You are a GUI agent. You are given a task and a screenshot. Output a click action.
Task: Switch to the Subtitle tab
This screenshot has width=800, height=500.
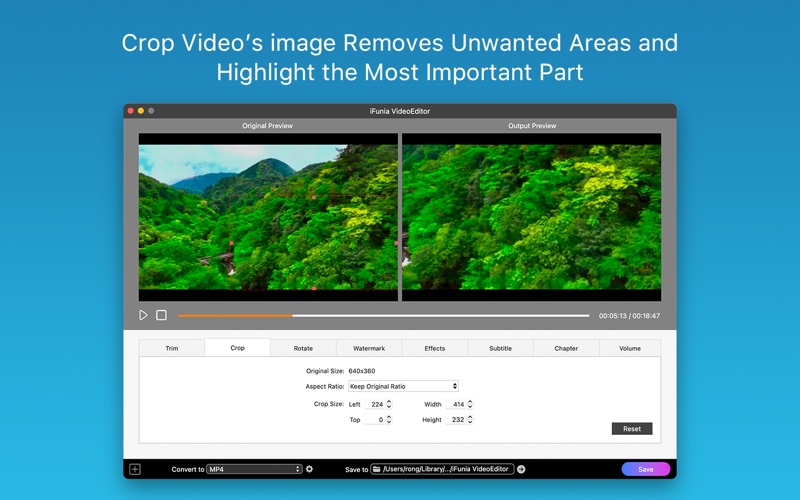pyautogui.click(x=501, y=348)
